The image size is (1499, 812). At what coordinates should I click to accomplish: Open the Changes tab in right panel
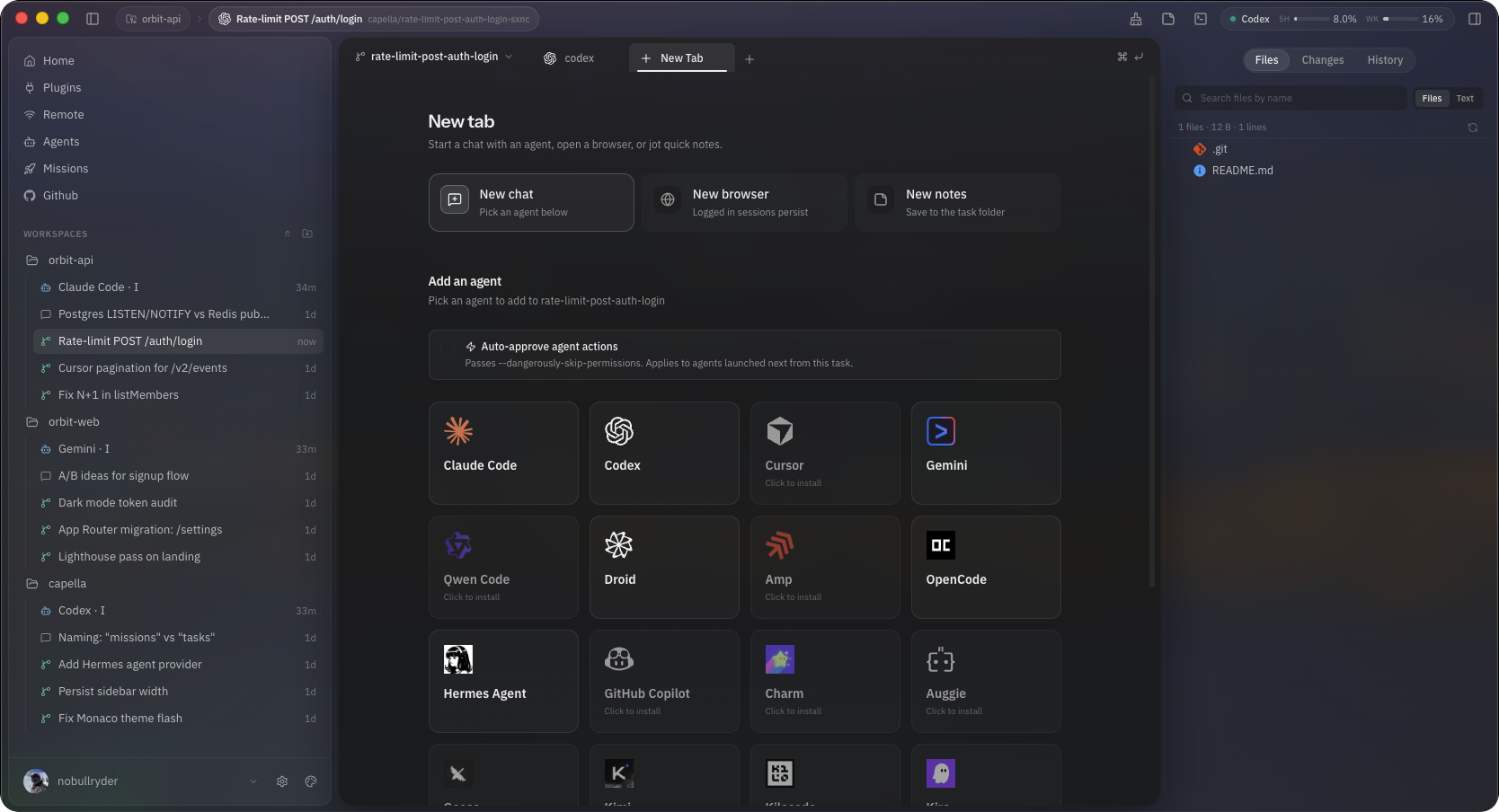tap(1323, 60)
